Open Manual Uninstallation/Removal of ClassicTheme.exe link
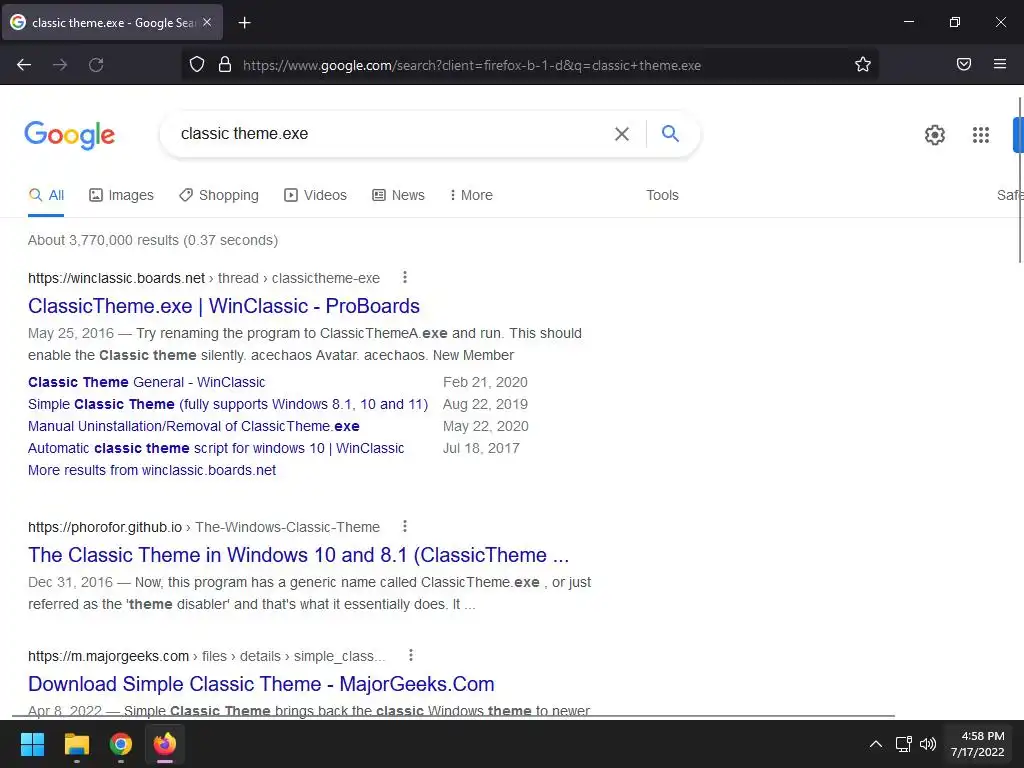Viewport: 1024px width, 768px height. [x=194, y=426]
